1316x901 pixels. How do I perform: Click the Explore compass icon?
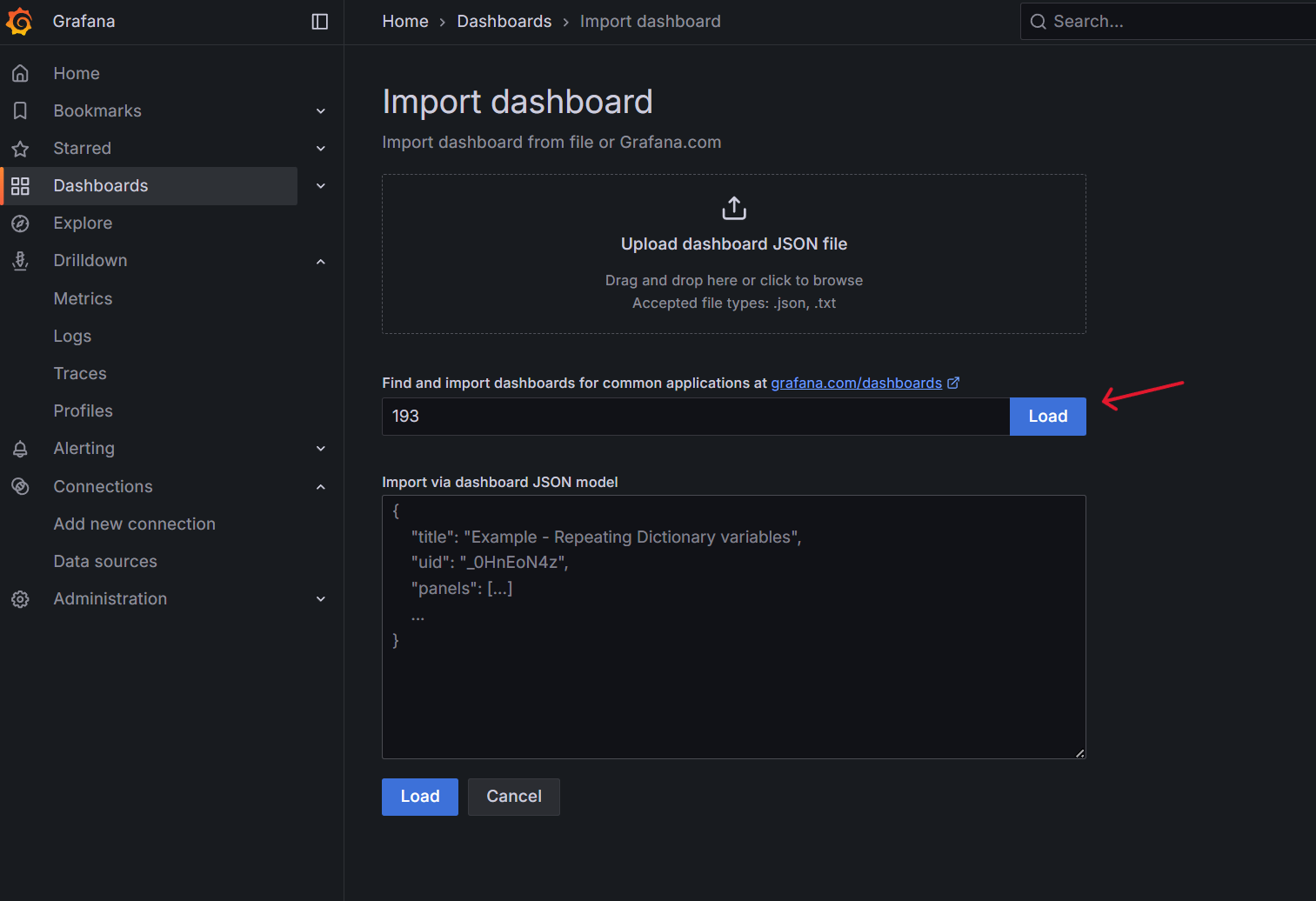point(20,224)
